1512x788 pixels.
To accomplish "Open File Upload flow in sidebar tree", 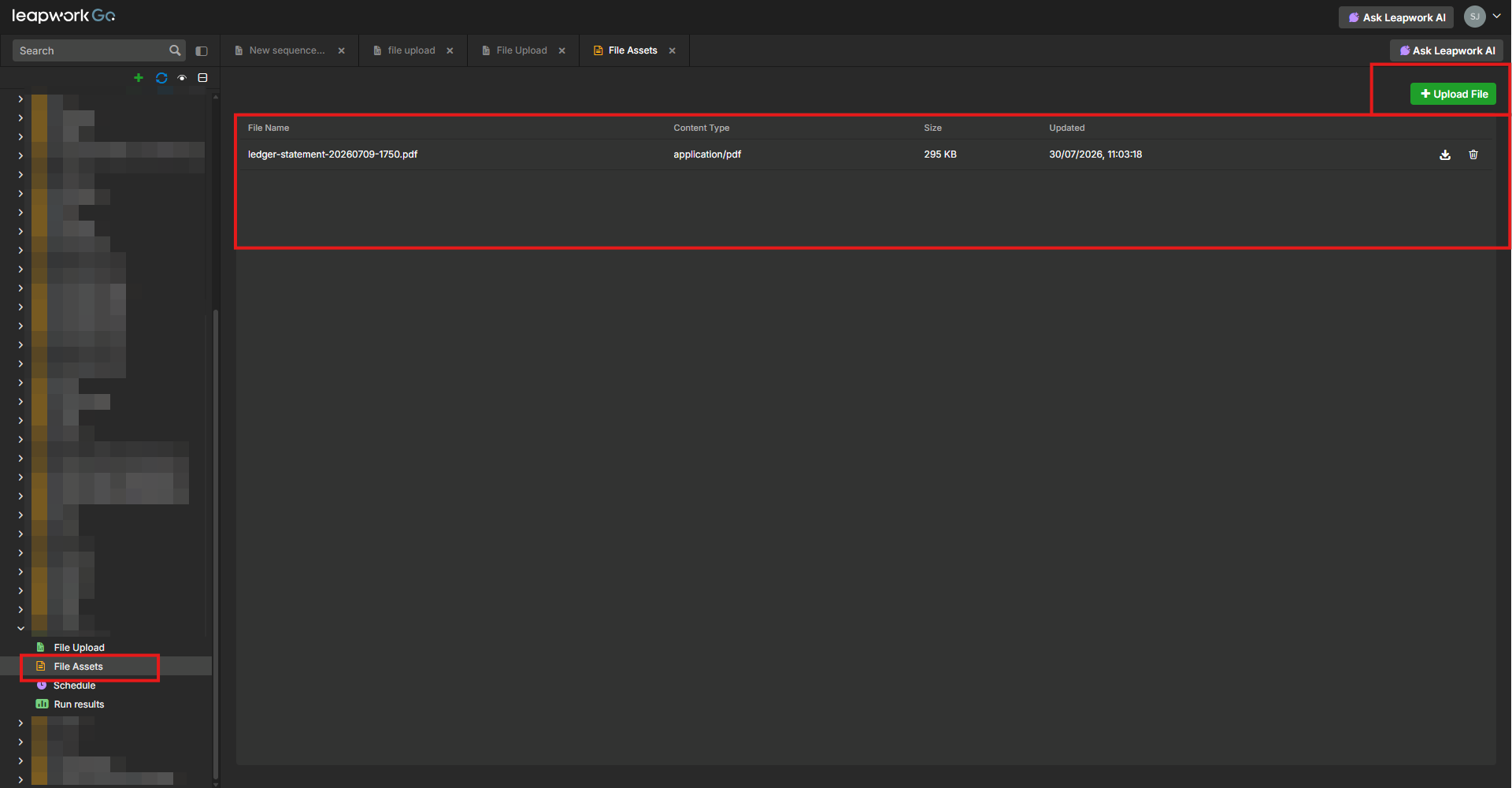I will (x=79, y=648).
